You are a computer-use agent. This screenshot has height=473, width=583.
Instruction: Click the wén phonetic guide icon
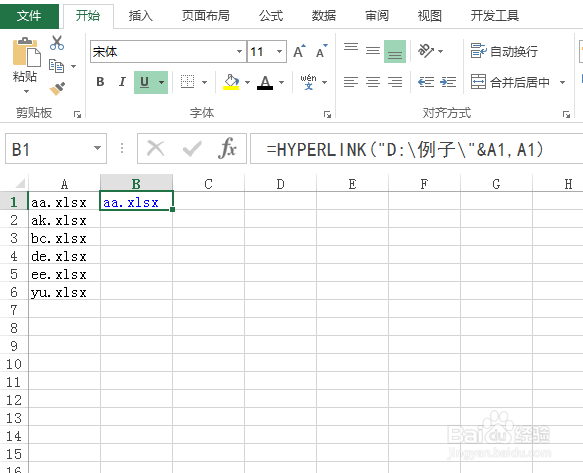(x=308, y=82)
